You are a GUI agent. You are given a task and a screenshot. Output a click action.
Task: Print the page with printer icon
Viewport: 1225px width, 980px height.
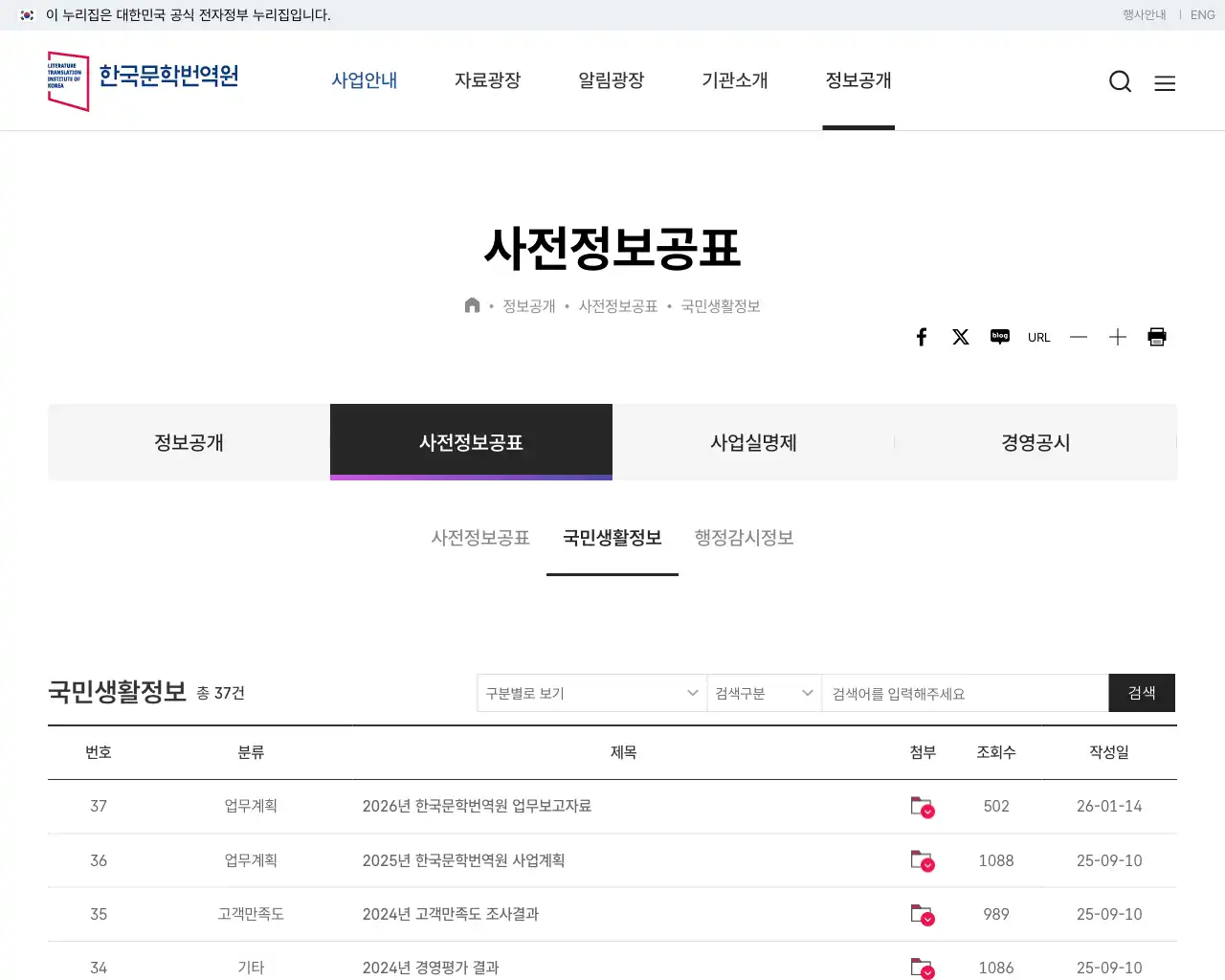(x=1157, y=337)
